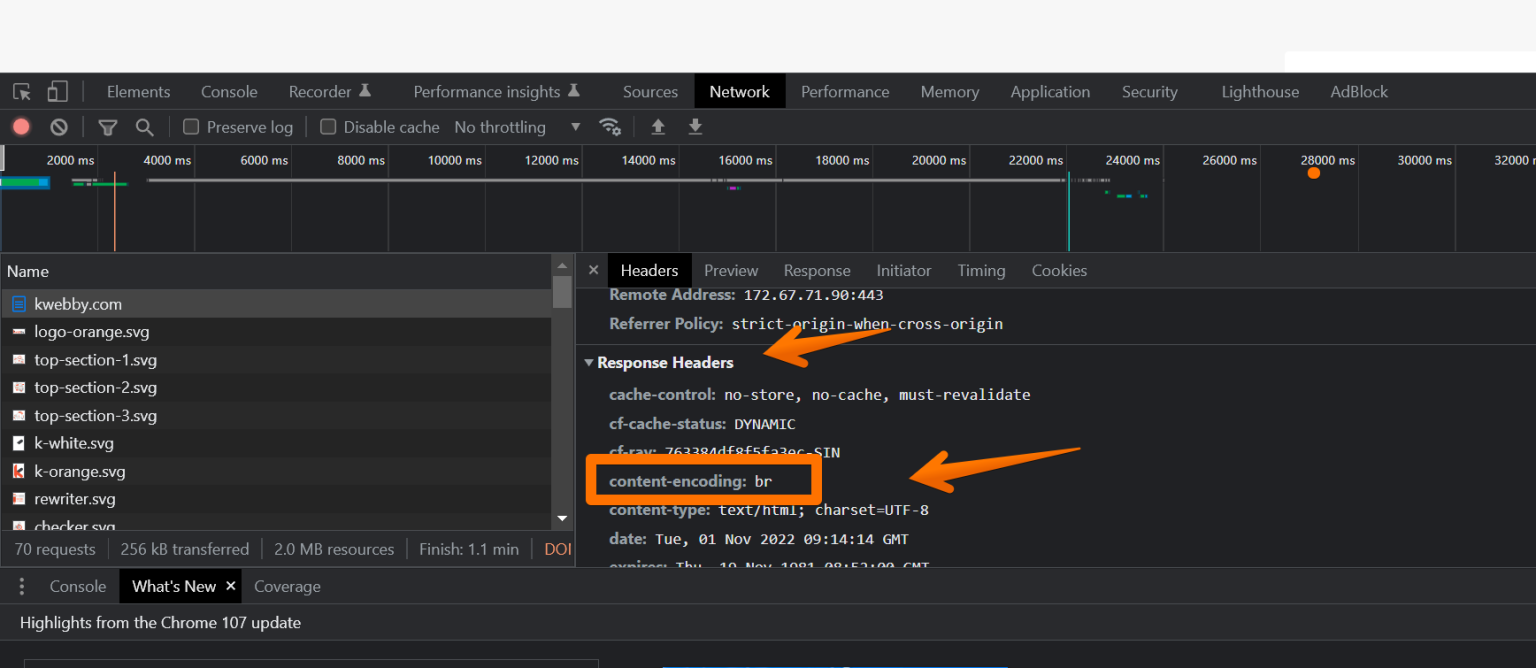Export the network log as HAR
Viewport: 1536px width, 668px height.
click(x=696, y=127)
